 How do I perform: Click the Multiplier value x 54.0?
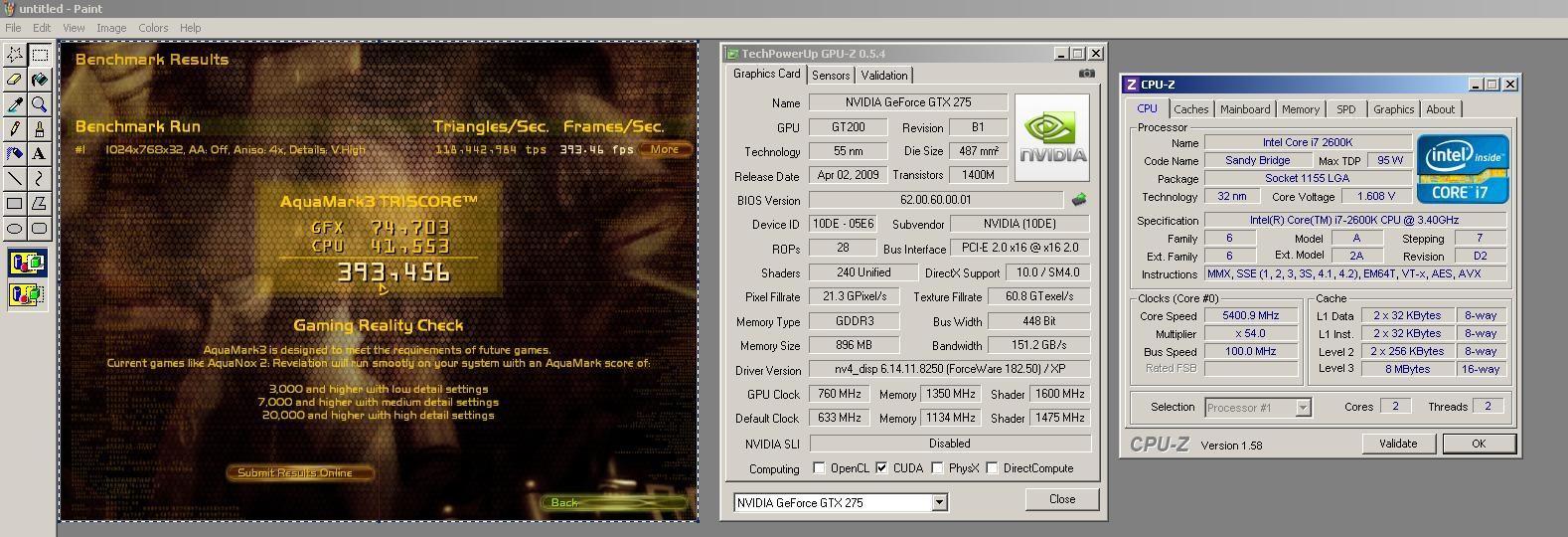[x=1249, y=333]
